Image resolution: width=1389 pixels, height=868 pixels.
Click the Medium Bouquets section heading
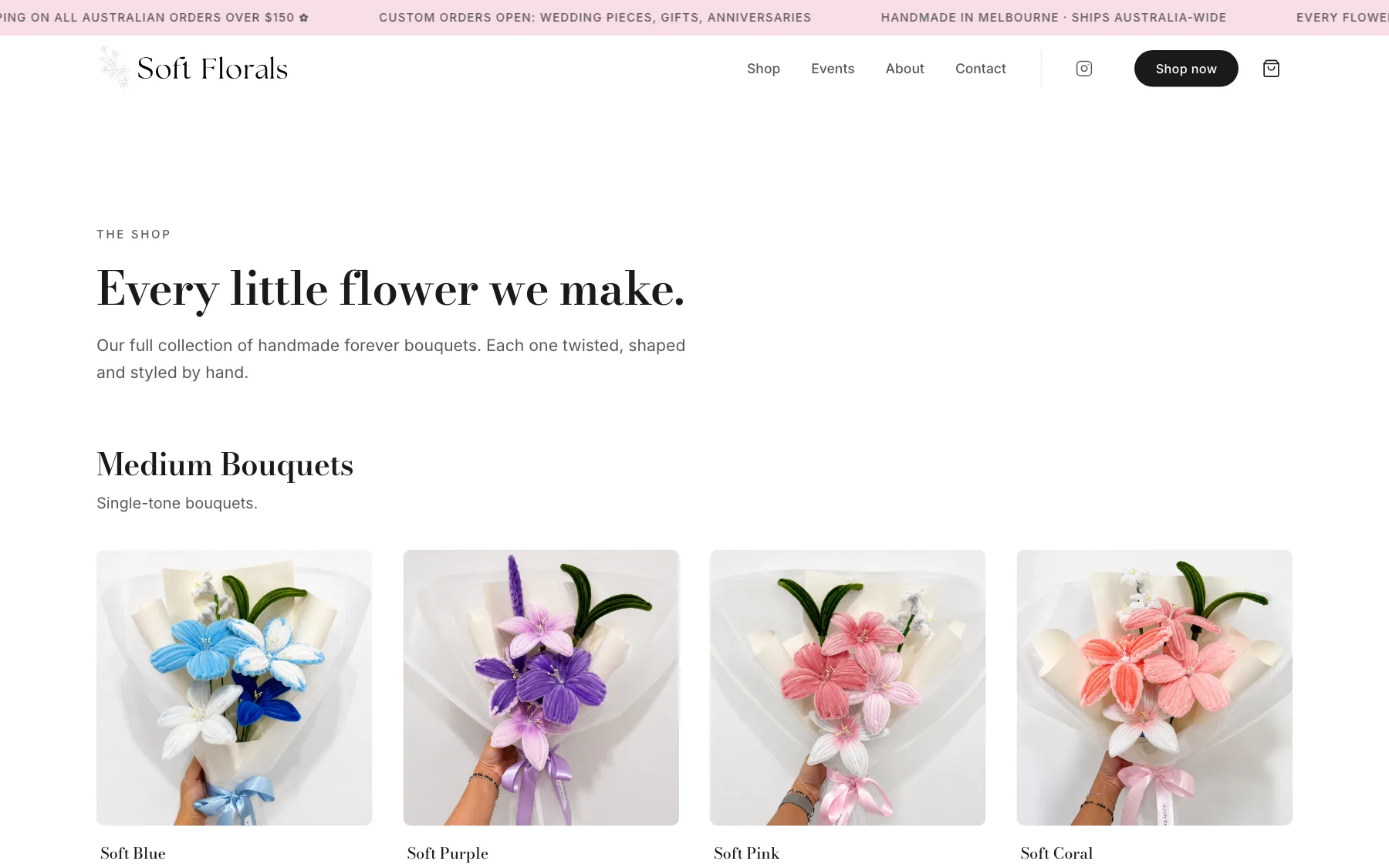pyautogui.click(x=225, y=464)
